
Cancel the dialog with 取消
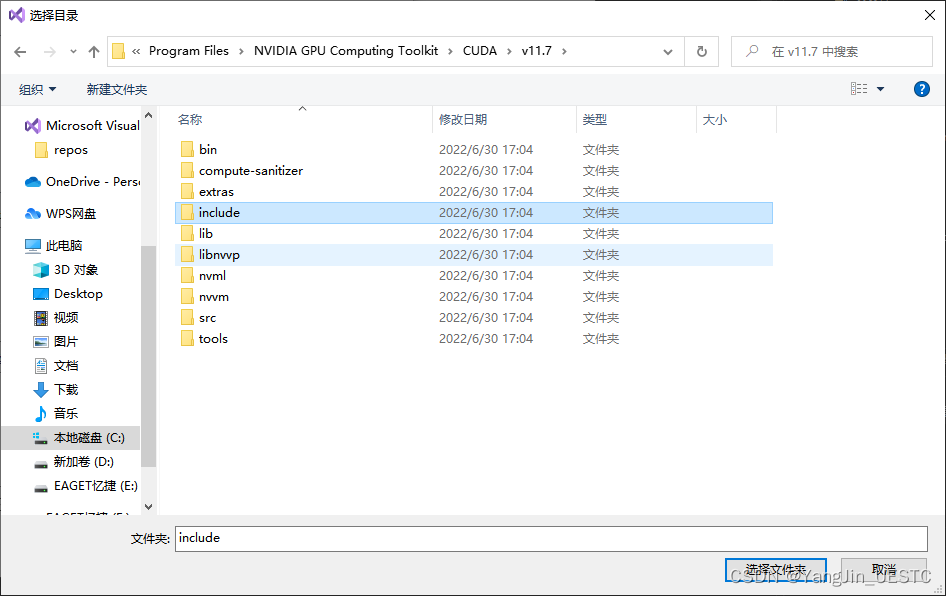884,569
